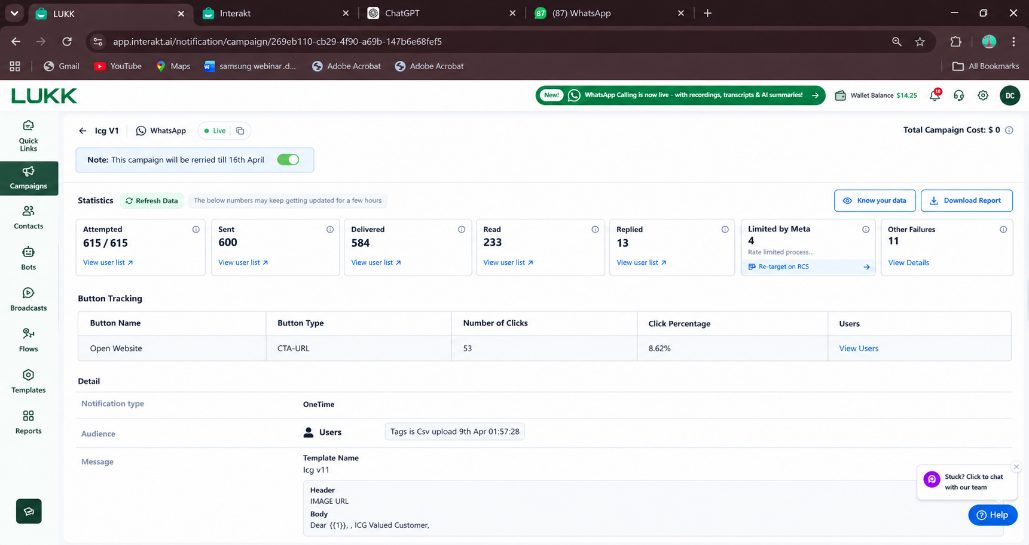Open Broadcasts in the sidebar
1029x545 pixels.
pyautogui.click(x=28, y=299)
